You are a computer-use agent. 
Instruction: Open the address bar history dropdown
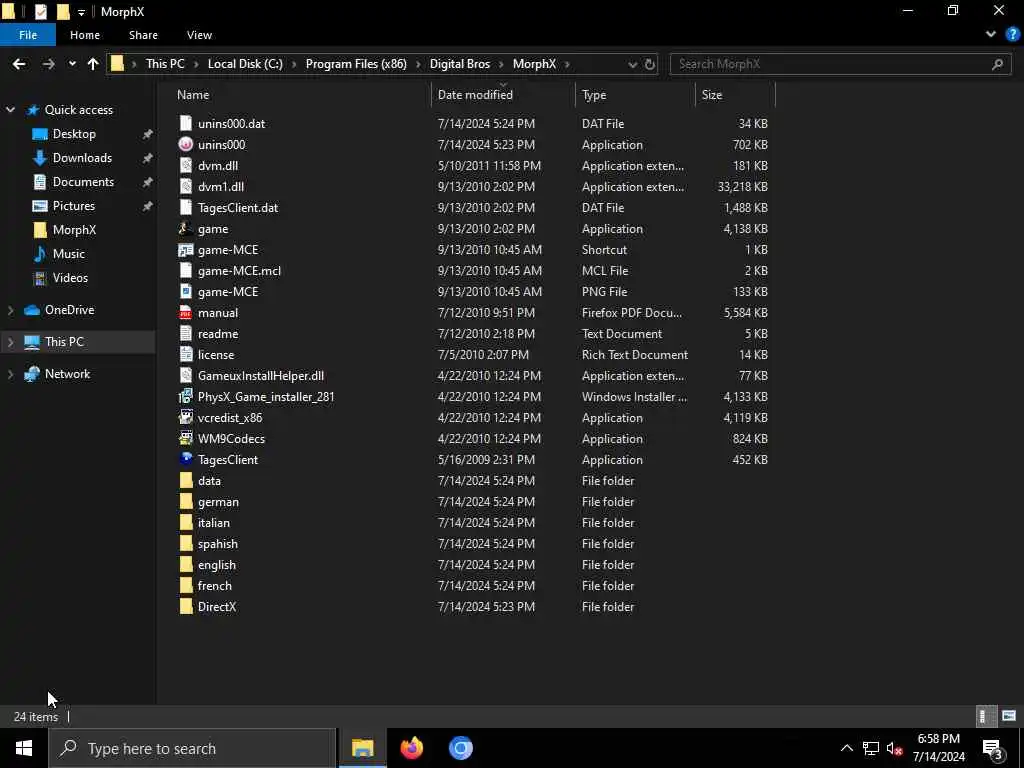632,64
